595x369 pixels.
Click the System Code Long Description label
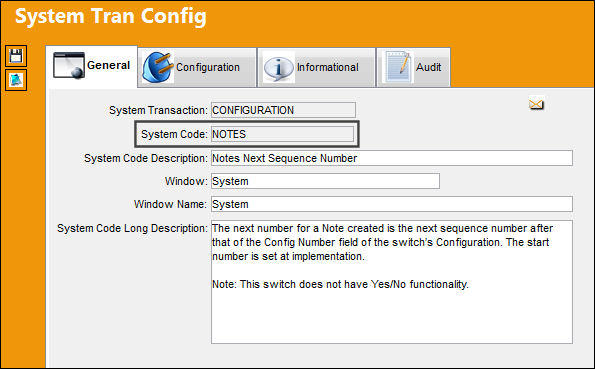[x=132, y=228]
